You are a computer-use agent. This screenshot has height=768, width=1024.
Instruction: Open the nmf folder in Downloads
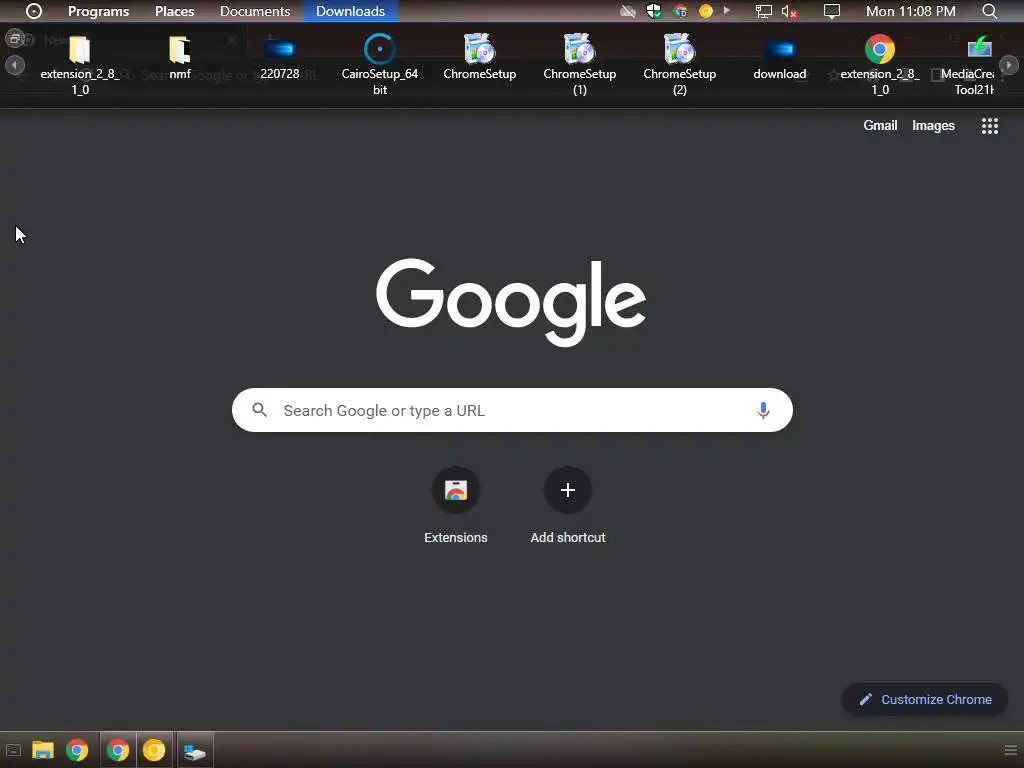point(180,57)
